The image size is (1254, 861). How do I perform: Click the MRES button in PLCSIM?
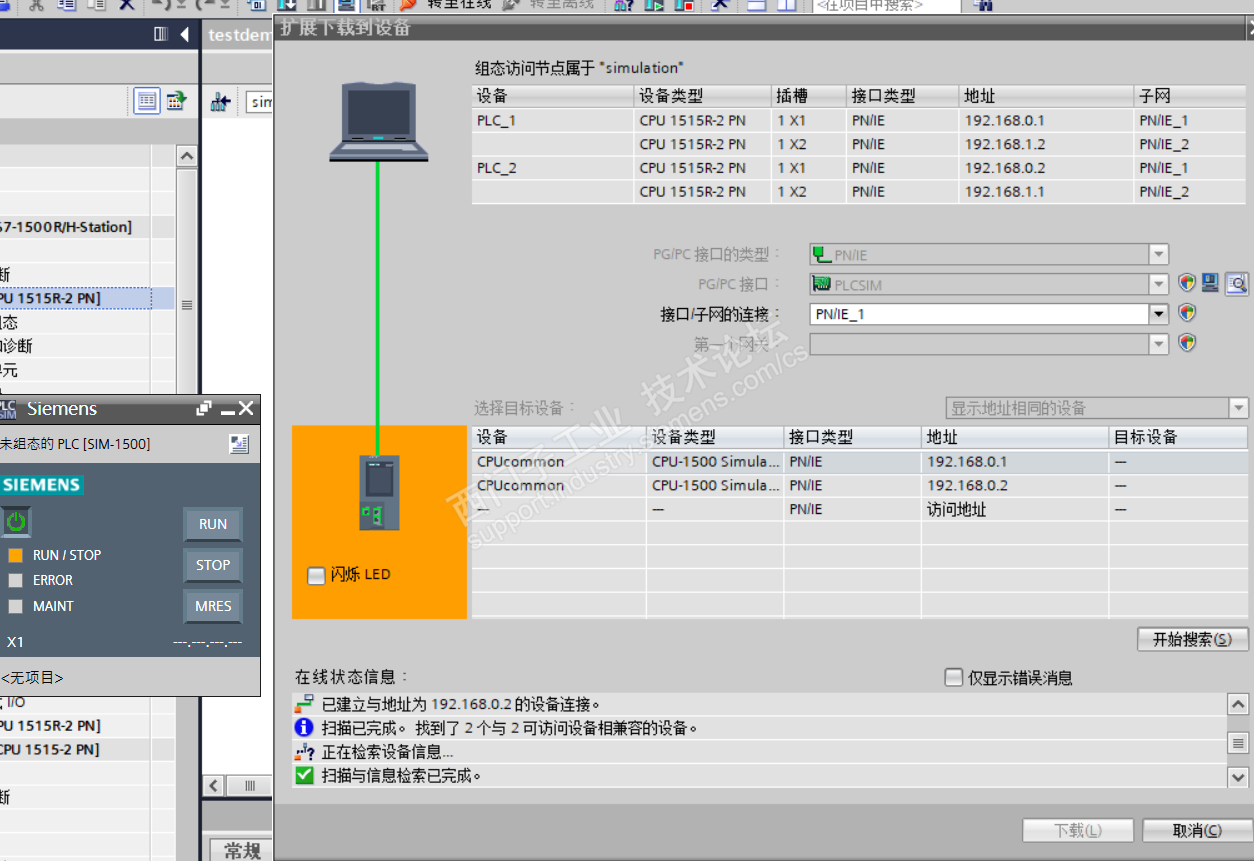pos(213,606)
